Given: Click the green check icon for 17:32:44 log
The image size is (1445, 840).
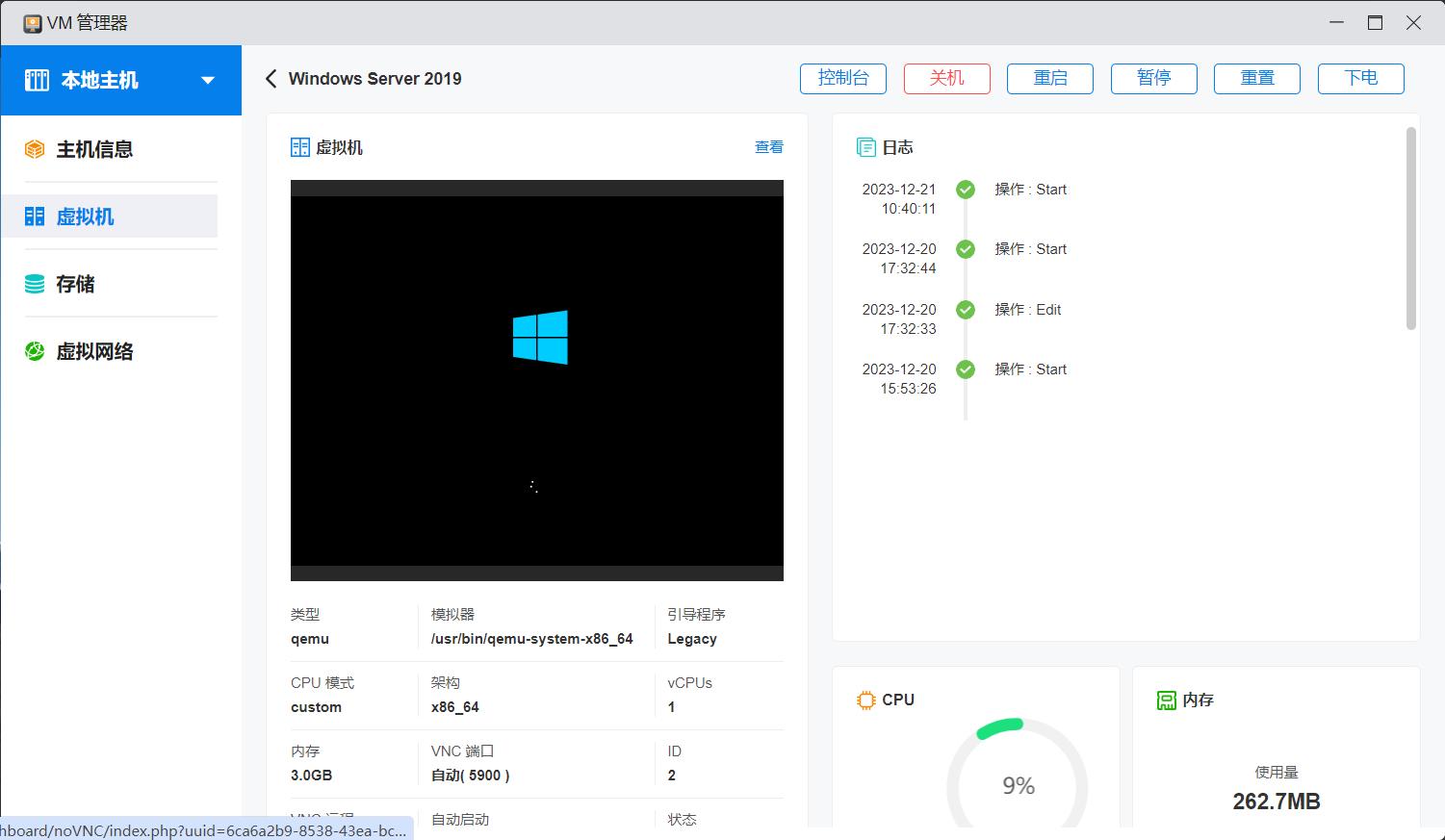Looking at the screenshot, I should (x=966, y=249).
